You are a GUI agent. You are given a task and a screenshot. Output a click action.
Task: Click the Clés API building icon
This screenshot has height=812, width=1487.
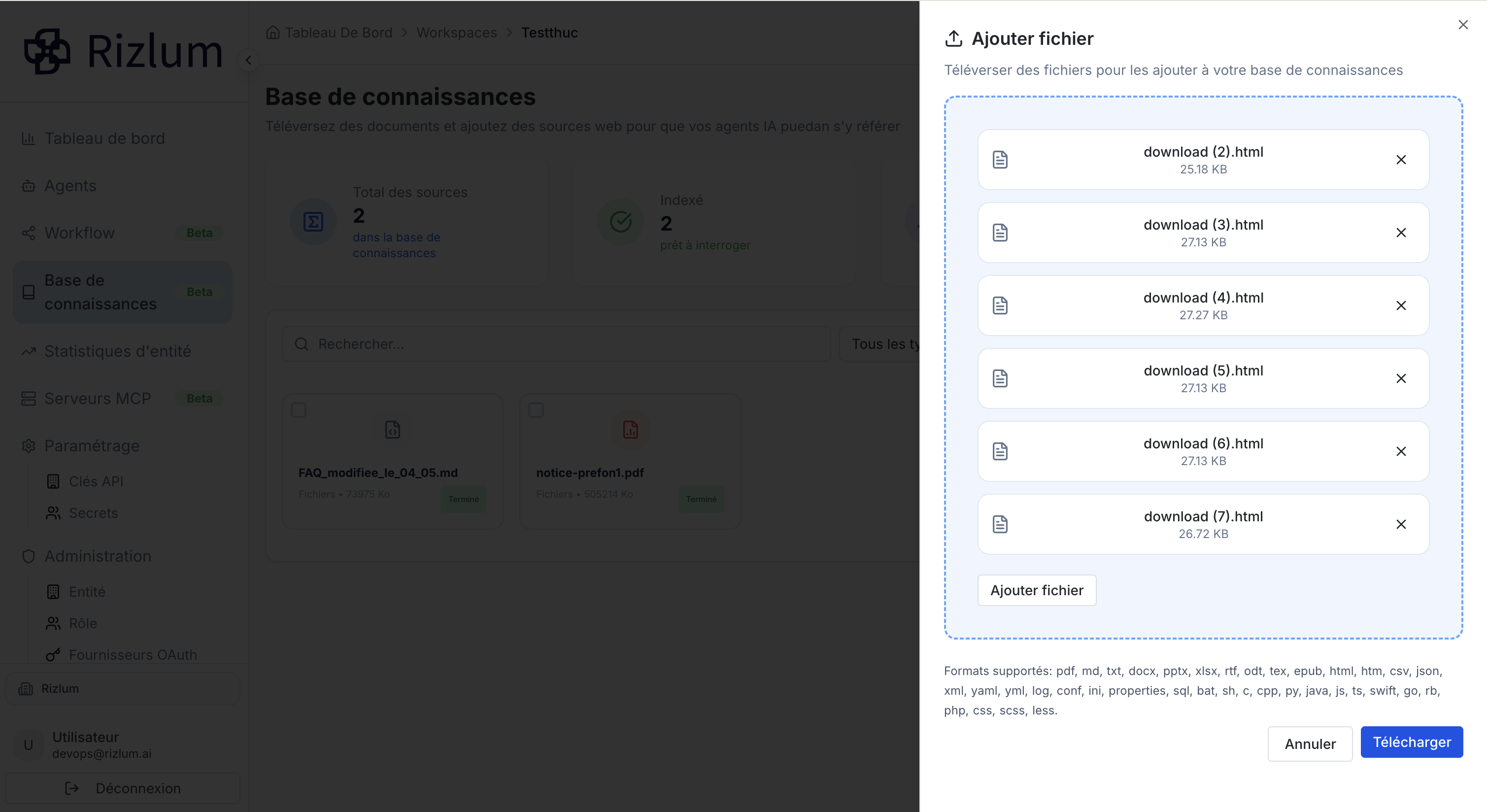click(x=53, y=481)
